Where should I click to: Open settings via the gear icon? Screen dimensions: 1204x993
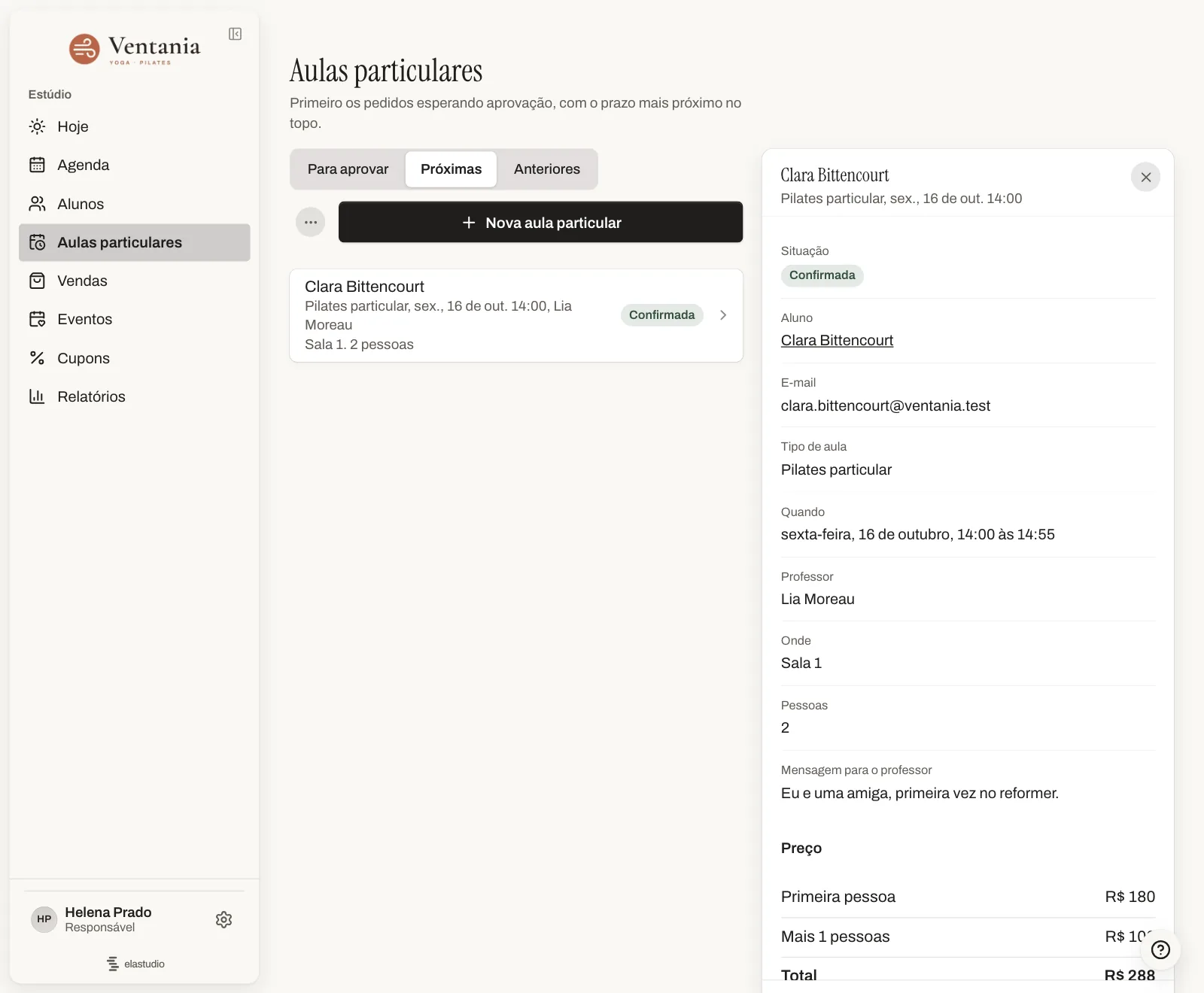click(x=223, y=919)
